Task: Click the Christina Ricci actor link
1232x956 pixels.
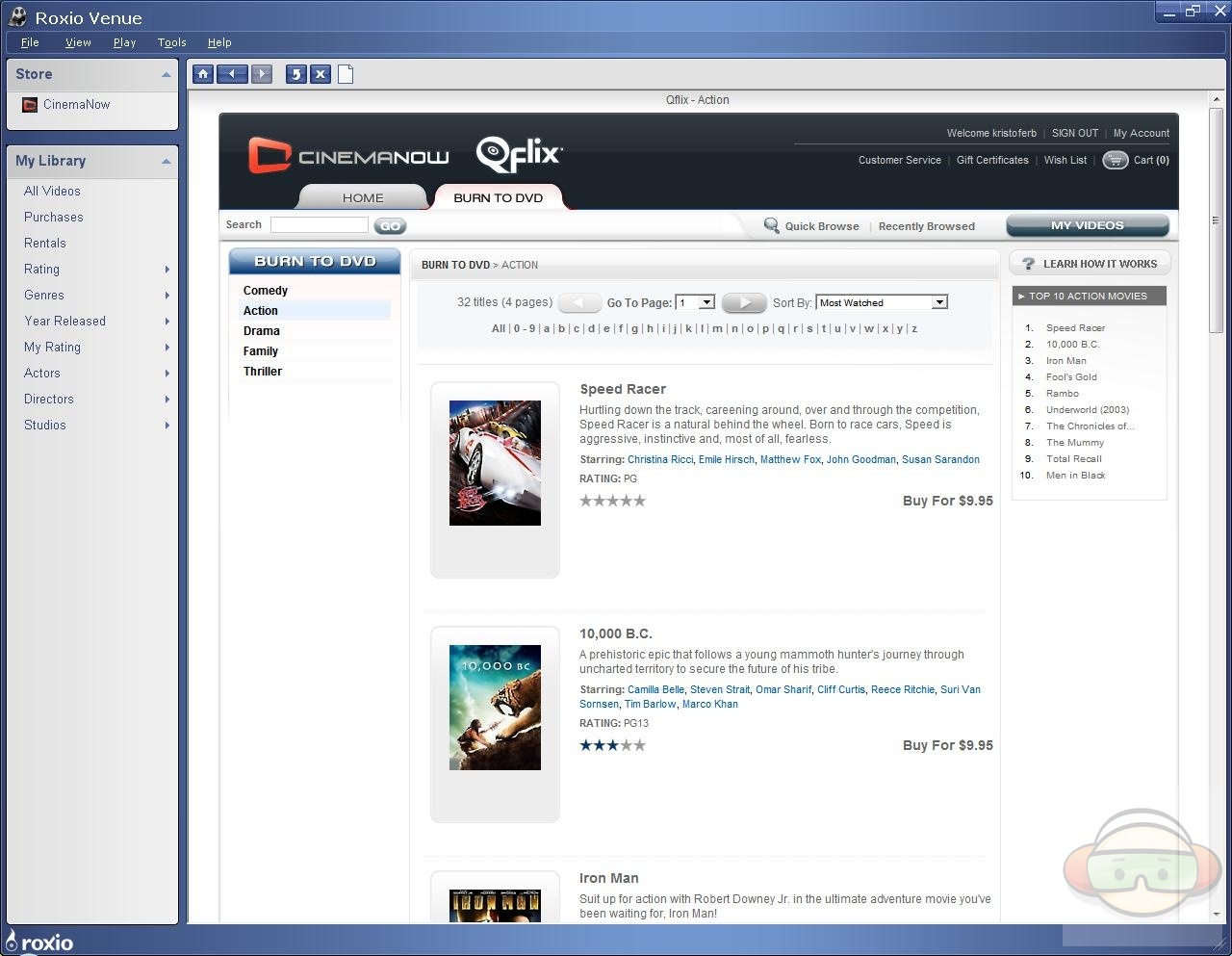Action: 659,460
